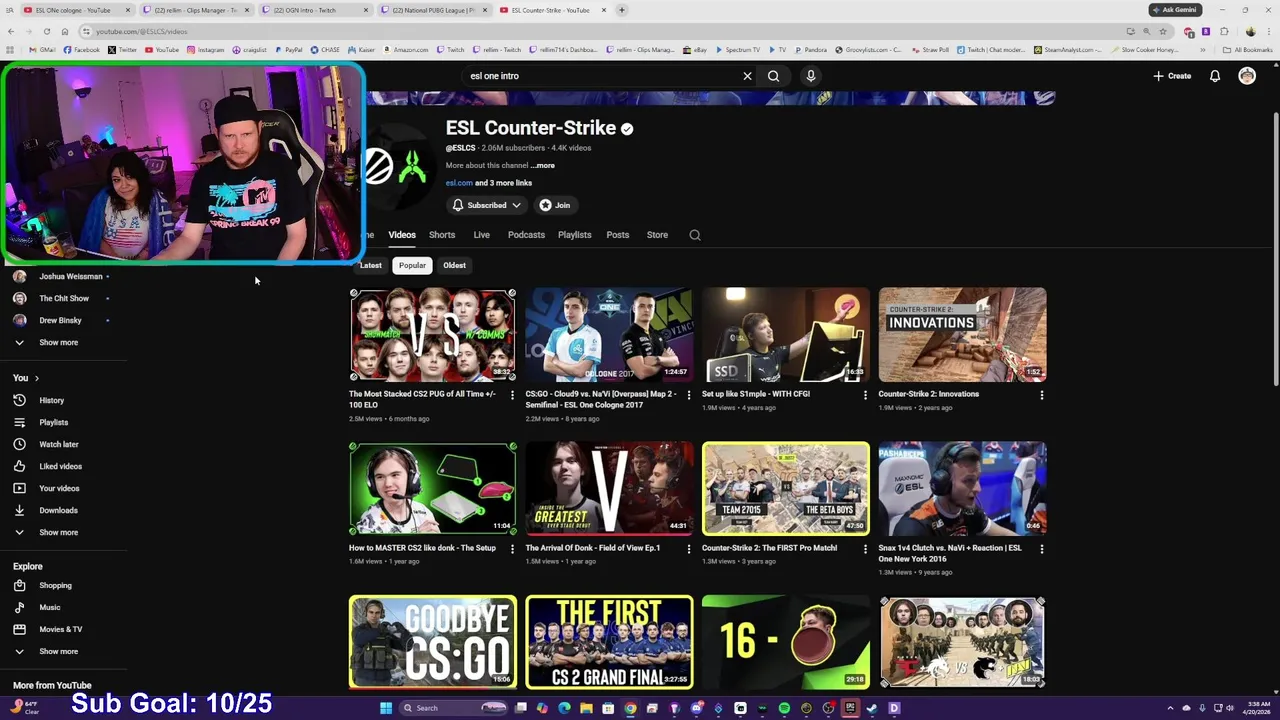Expand channel description via ...more
This screenshot has height=720, width=1280.
tap(542, 165)
